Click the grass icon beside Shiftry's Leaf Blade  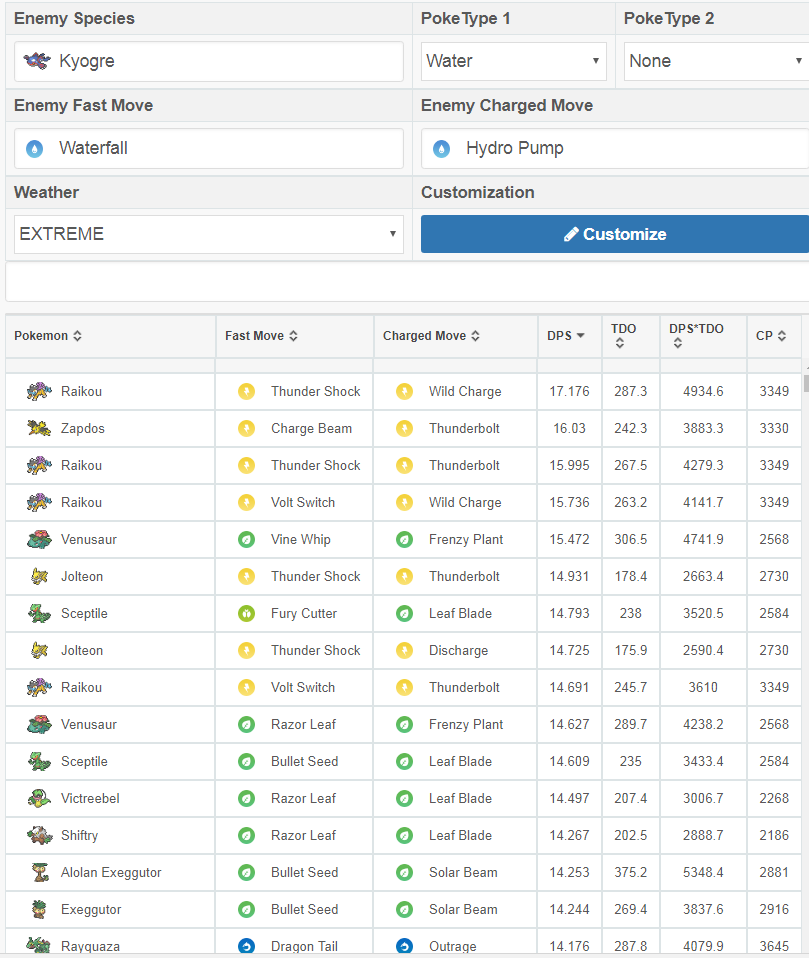tap(404, 835)
